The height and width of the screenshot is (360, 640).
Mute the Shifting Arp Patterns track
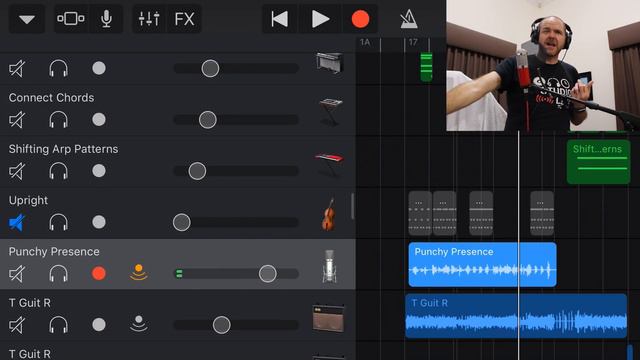17,171
